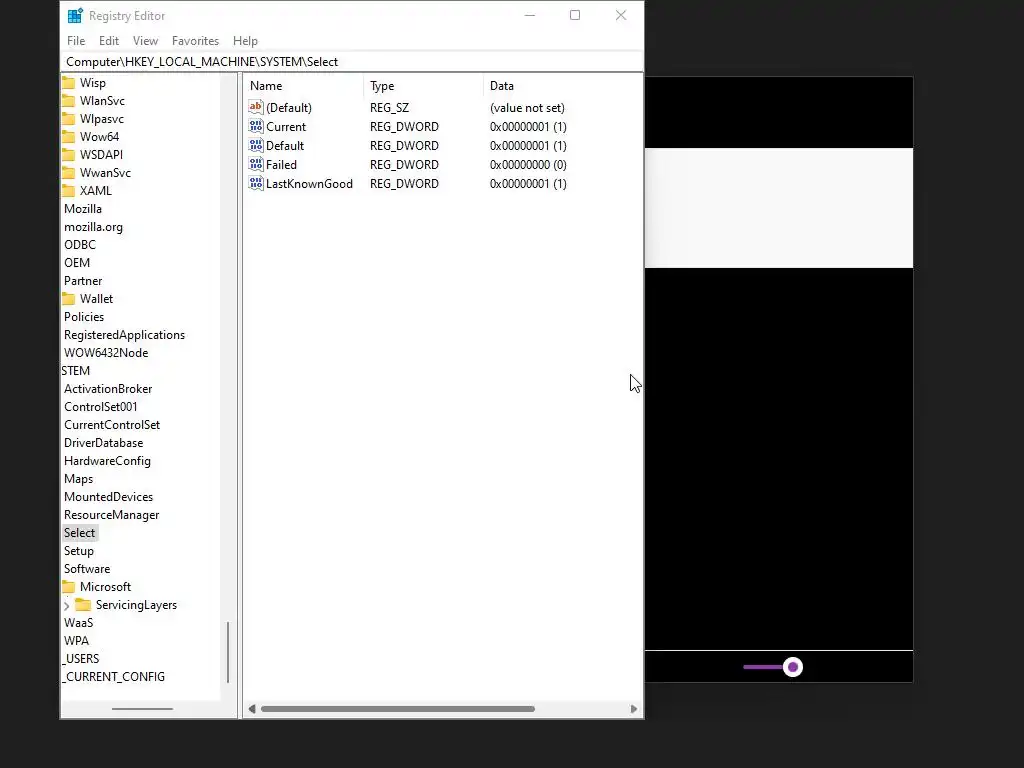
Task: Select the Default DWORD value icon
Action: 256,145
